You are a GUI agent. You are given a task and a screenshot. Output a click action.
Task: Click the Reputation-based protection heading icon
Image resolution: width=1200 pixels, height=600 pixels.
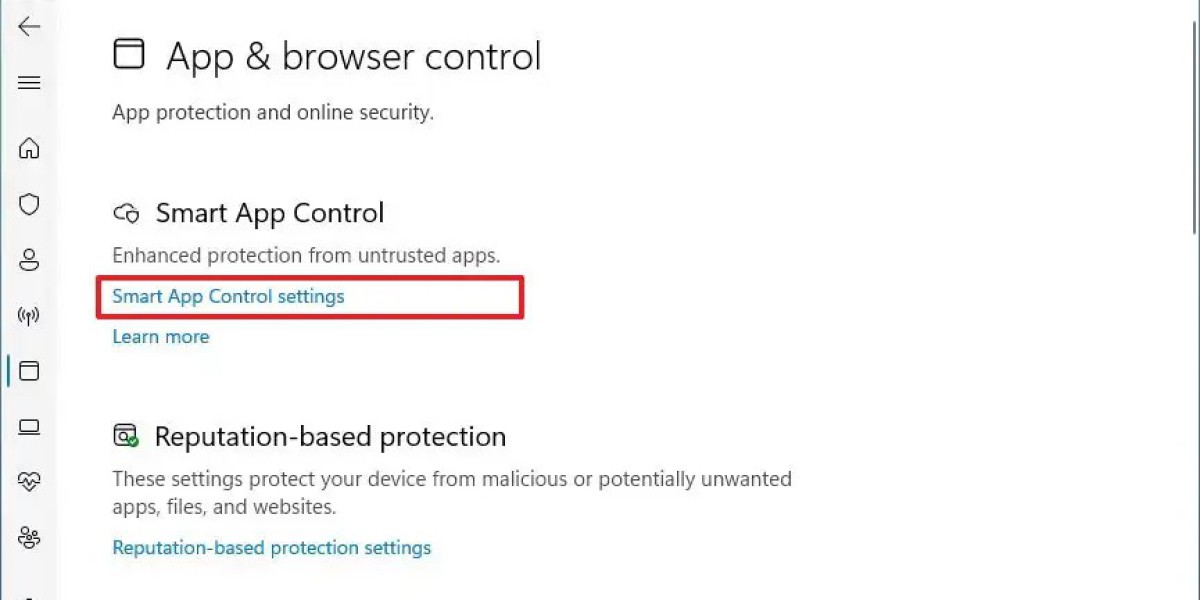126,436
